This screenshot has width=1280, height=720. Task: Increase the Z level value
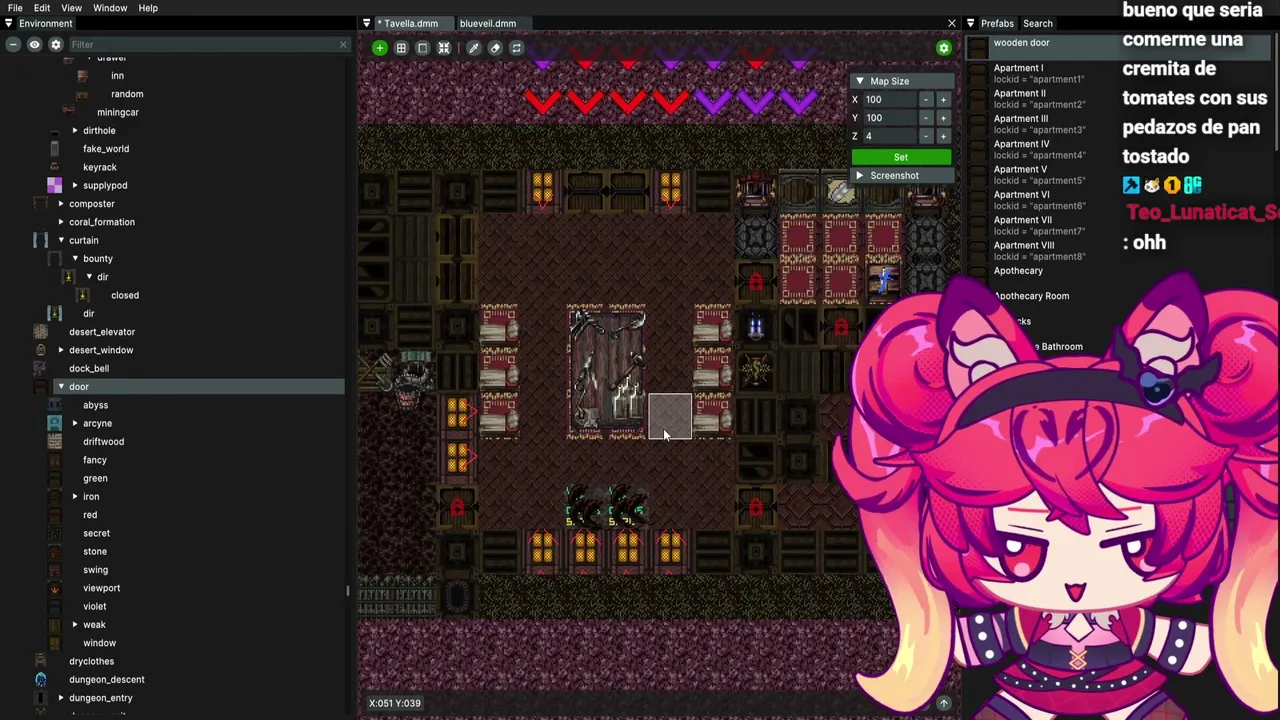[x=943, y=136]
